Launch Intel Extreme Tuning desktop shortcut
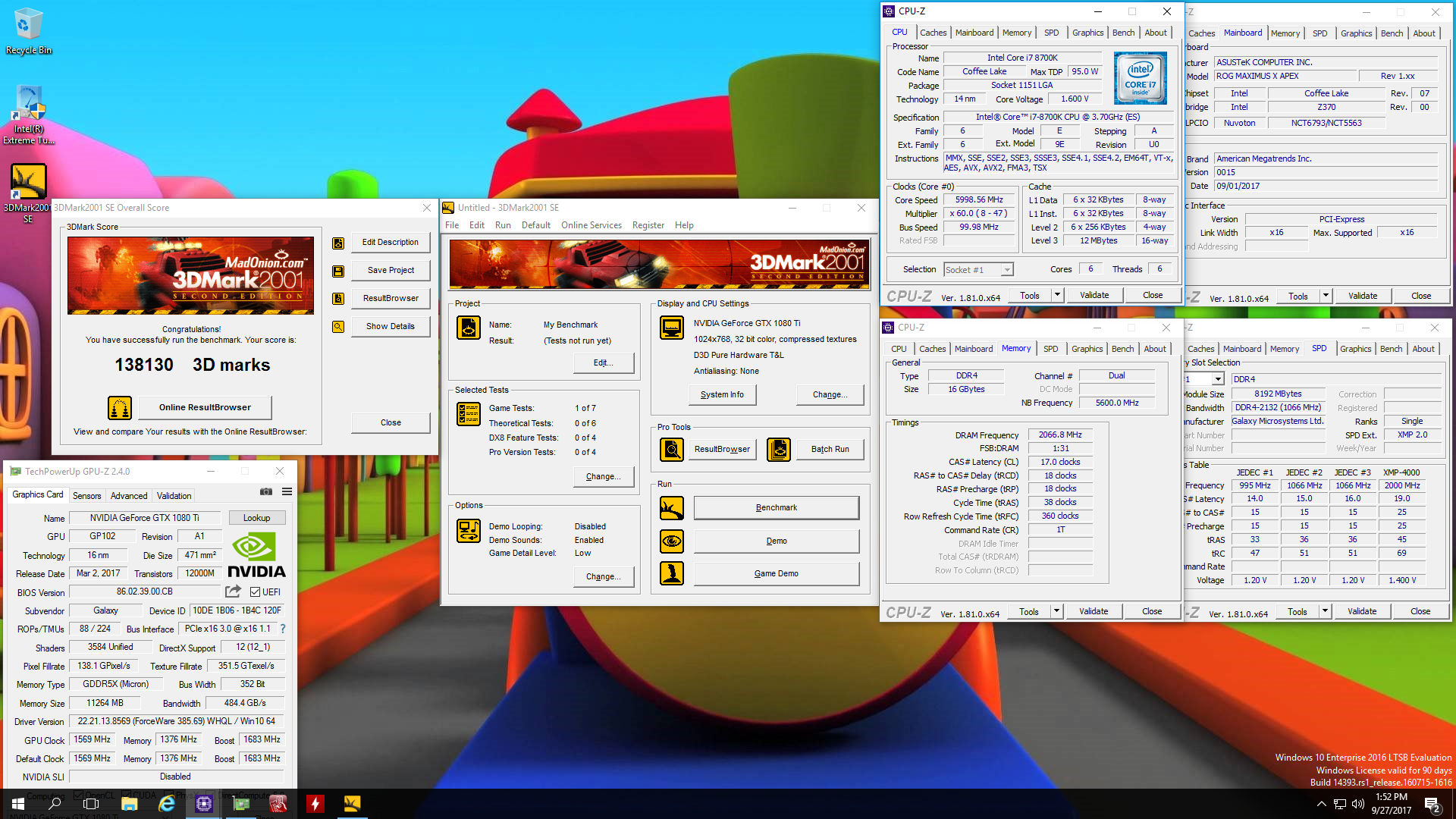 (28, 115)
